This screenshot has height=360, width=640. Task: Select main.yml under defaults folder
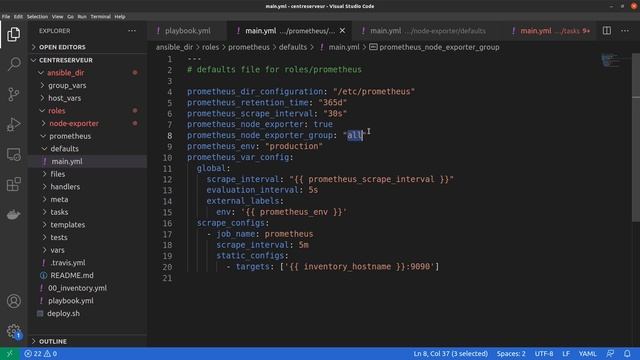pyautogui.click(x=67, y=161)
